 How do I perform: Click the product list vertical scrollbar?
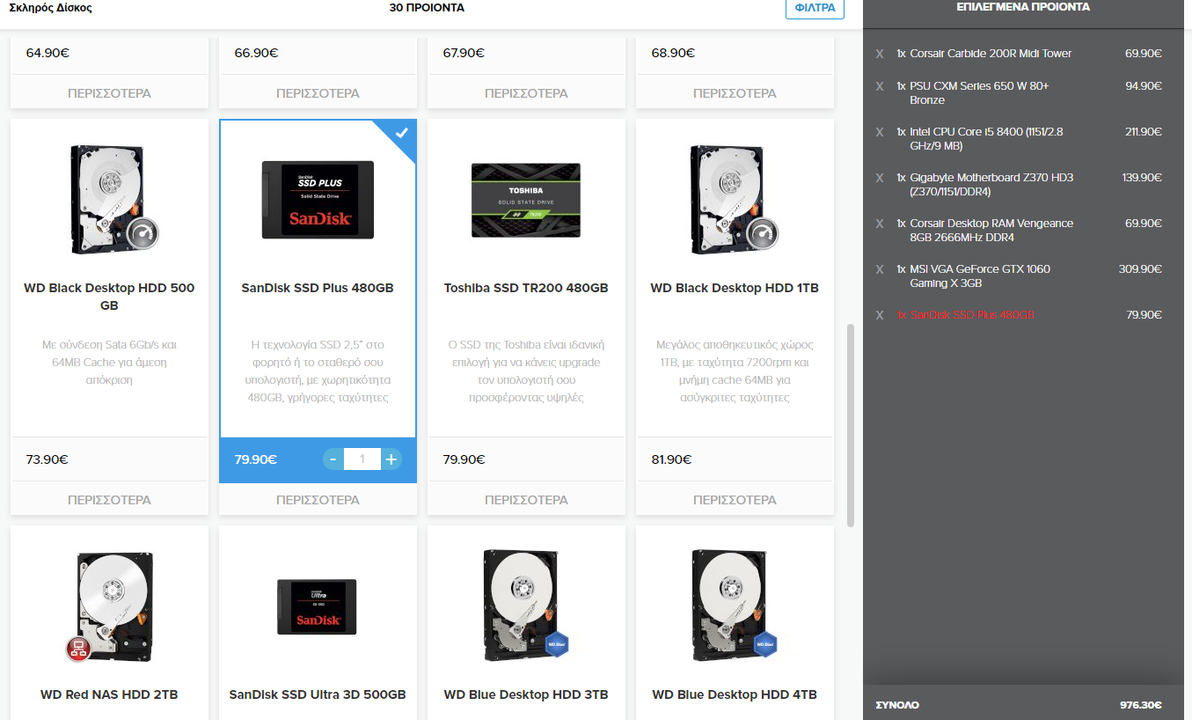(x=851, y=426)
